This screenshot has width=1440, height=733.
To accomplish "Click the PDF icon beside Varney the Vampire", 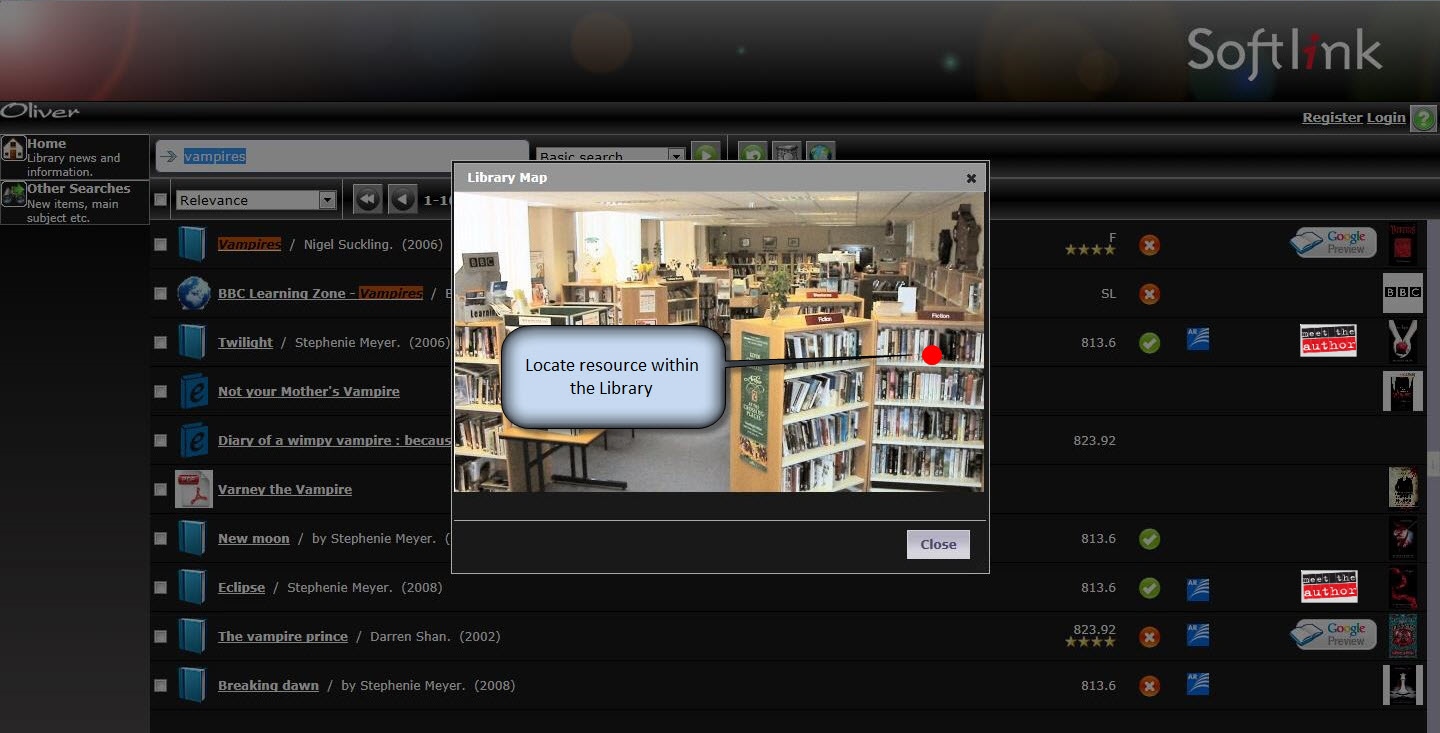I will pos(194,489).
